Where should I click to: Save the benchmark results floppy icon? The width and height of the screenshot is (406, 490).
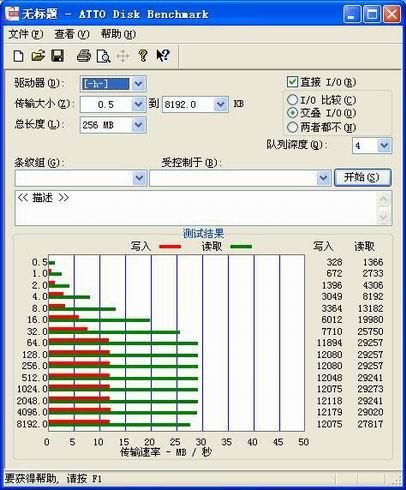57,56
